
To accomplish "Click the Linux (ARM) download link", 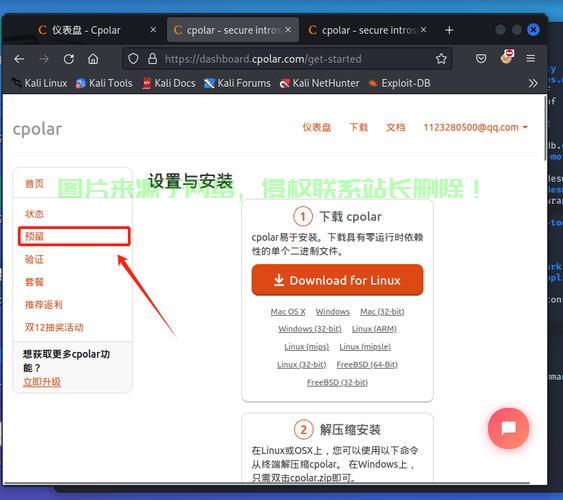I will pos(374,329).
